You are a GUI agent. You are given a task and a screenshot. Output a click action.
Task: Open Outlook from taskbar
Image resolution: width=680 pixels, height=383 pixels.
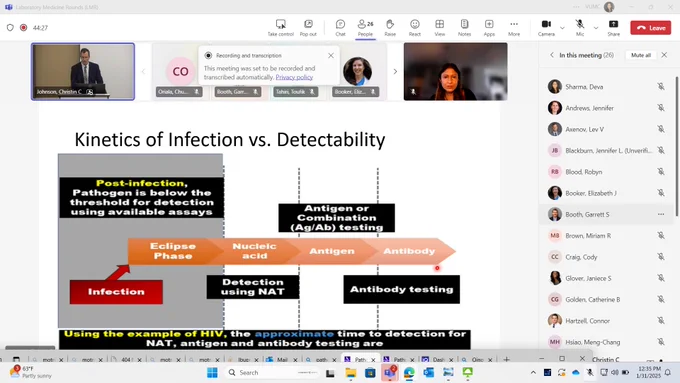(428, 373)
